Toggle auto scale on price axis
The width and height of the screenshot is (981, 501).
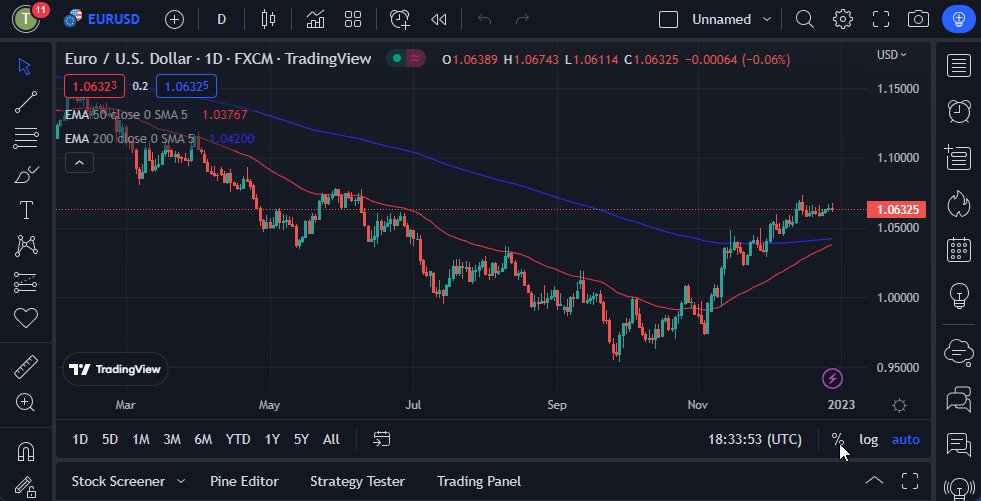click(x=905, y=439)
